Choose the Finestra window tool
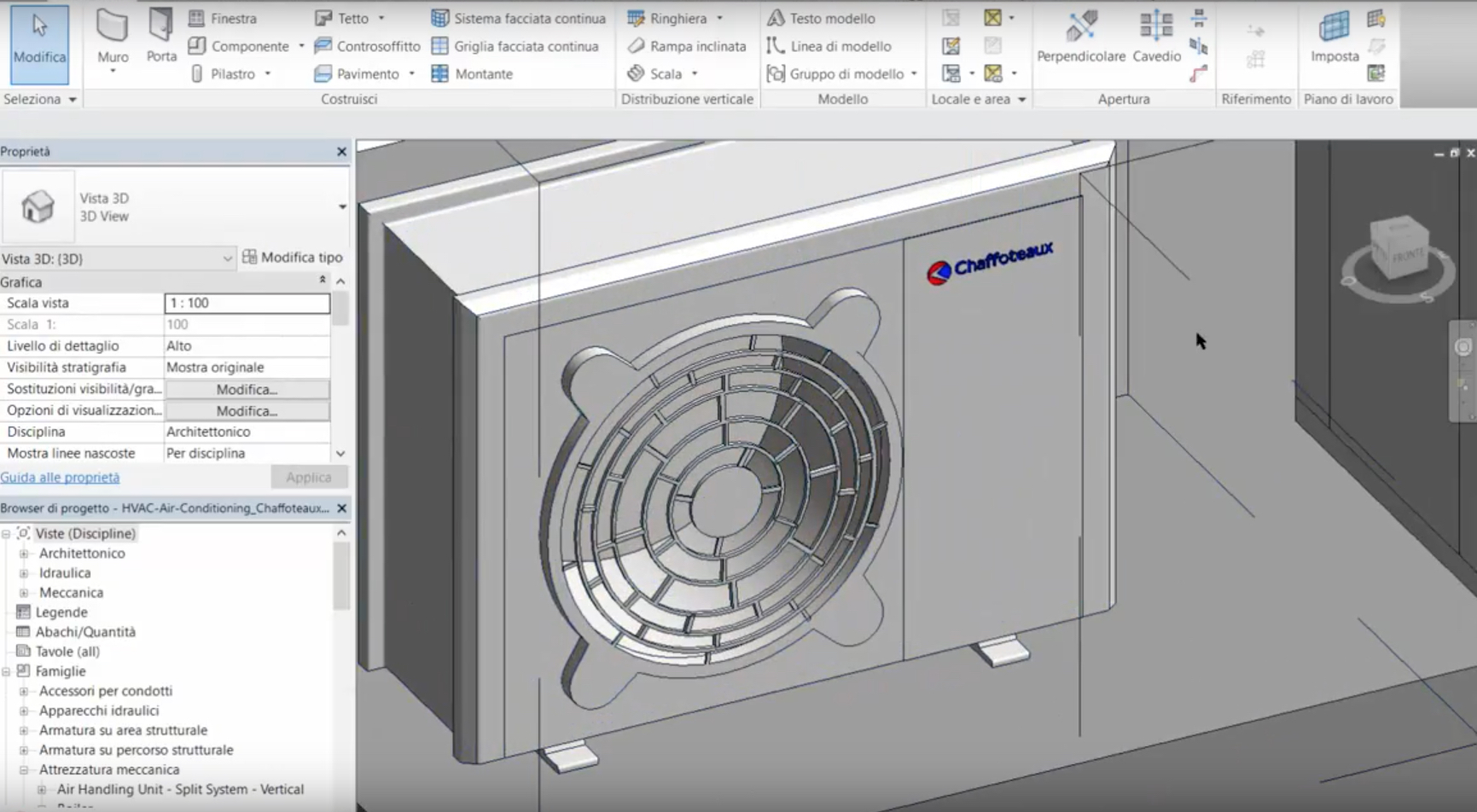This screenshot has height=812, width=1477. (x=223, y=18)
